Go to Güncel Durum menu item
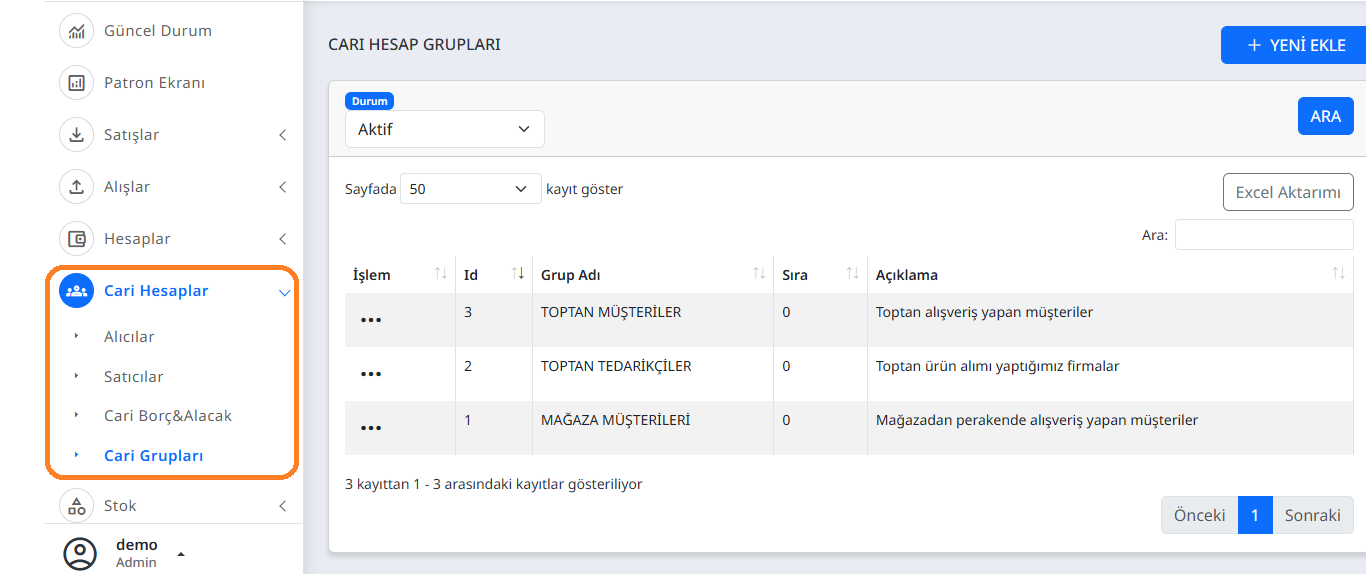Viewport: 1366px width, 574px height. point(158,31)
